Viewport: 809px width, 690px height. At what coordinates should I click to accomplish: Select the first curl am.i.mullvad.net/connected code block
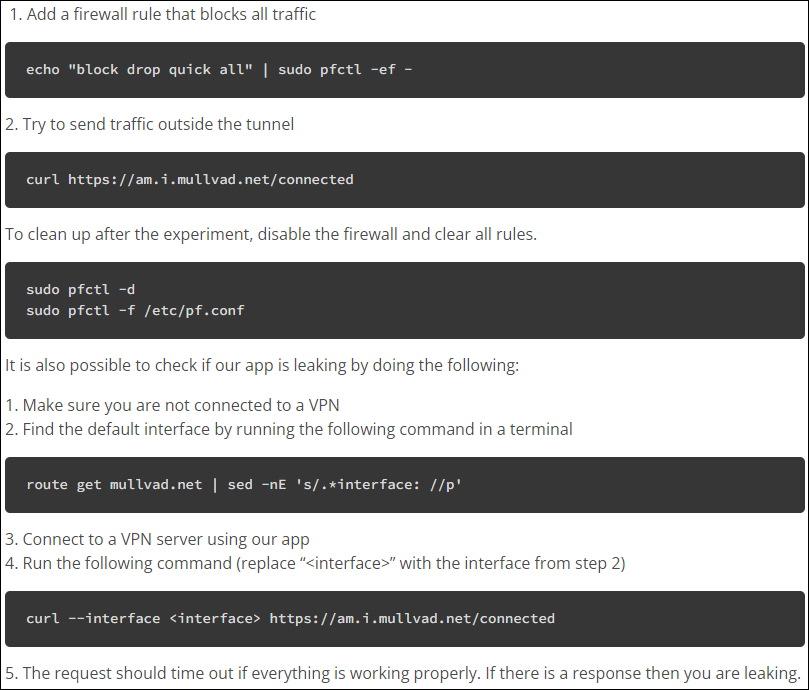tap(404, 180)
